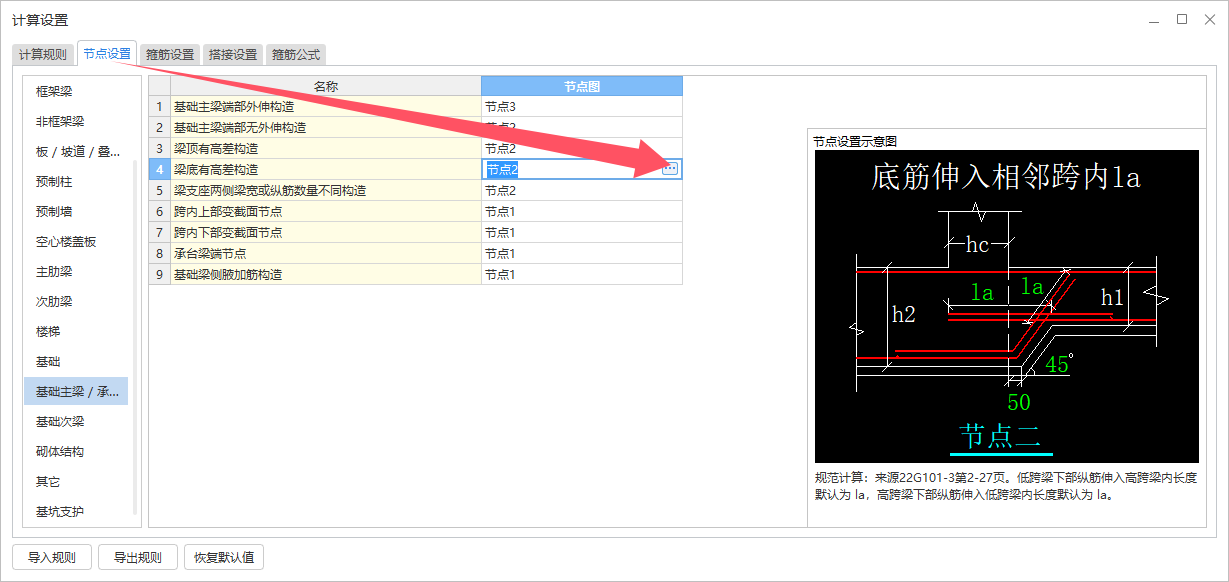Minimize the 计算设置 window
The image size is (1229, 582).
pos(1154,19)
